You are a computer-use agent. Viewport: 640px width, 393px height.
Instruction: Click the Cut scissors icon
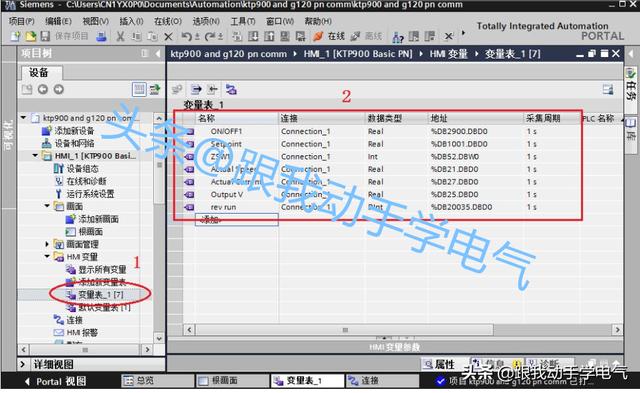120,36
